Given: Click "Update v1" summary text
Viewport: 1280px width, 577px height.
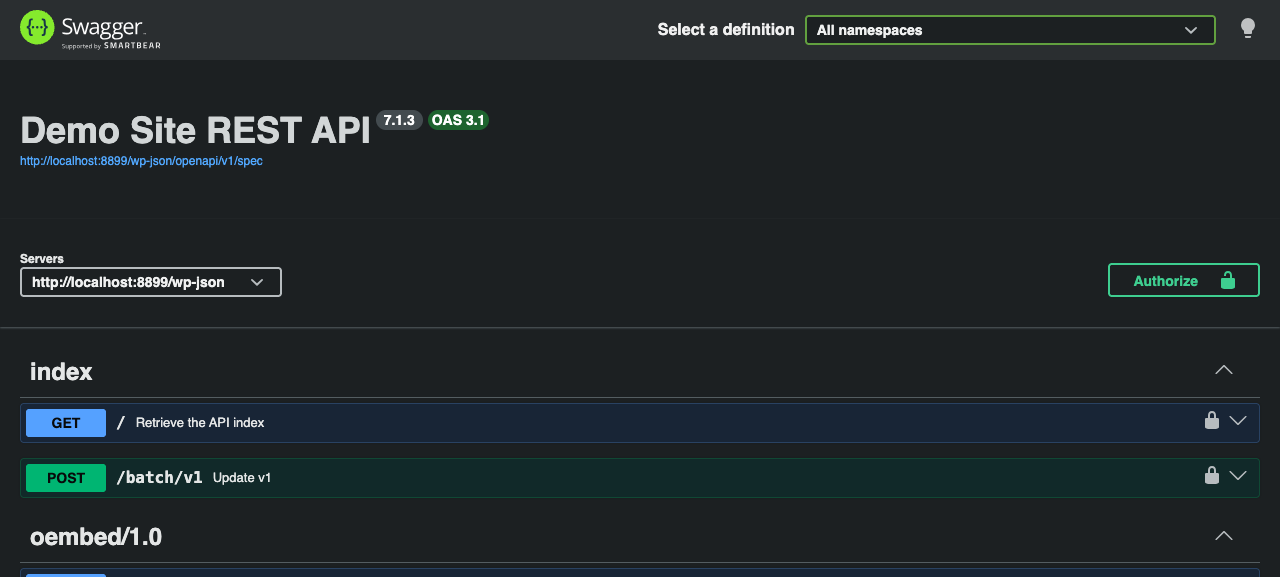Looking at the screenshot, I should coord(242,478).
